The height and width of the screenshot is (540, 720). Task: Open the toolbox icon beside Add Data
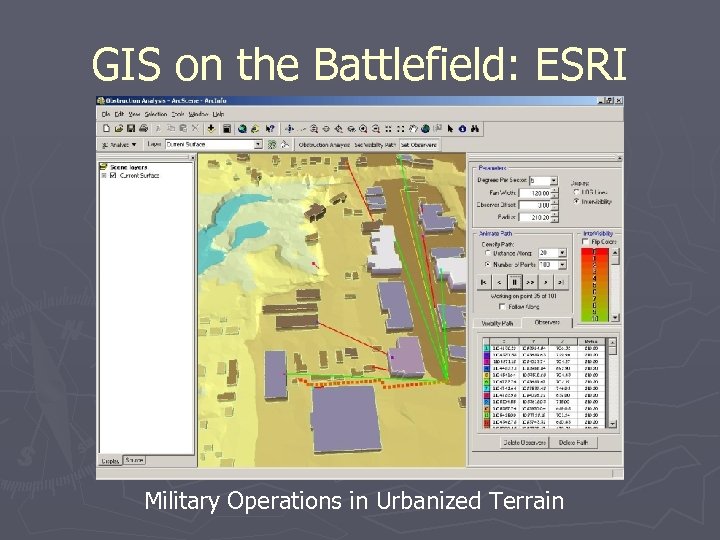pos(227,129)
